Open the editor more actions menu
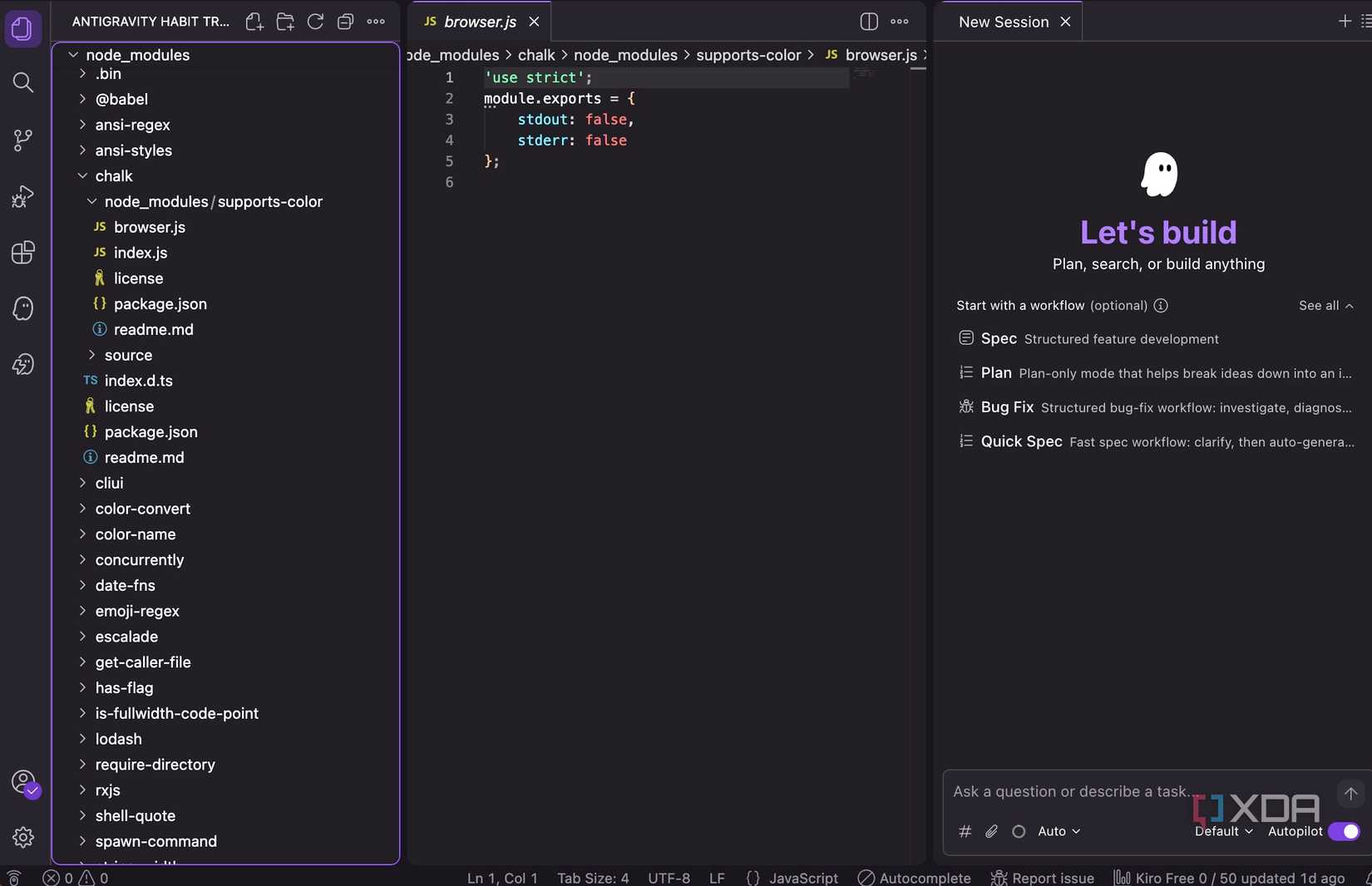This screenshot has width=1372, height=886. coord(900,22)
